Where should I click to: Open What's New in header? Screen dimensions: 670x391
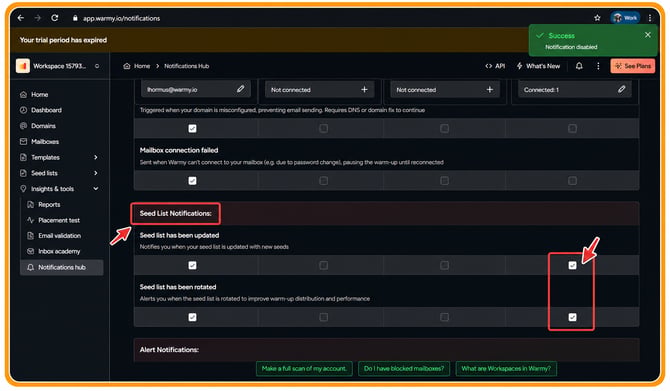tap(538, 66)
